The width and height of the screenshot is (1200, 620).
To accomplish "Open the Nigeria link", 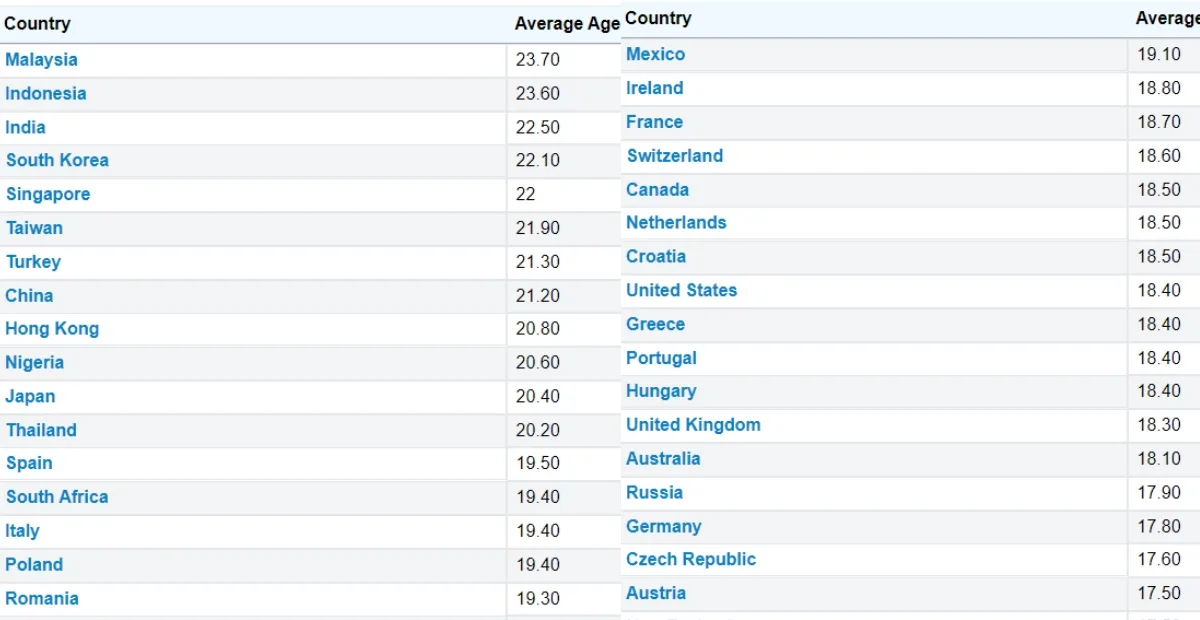I will (x=34, y=363).
